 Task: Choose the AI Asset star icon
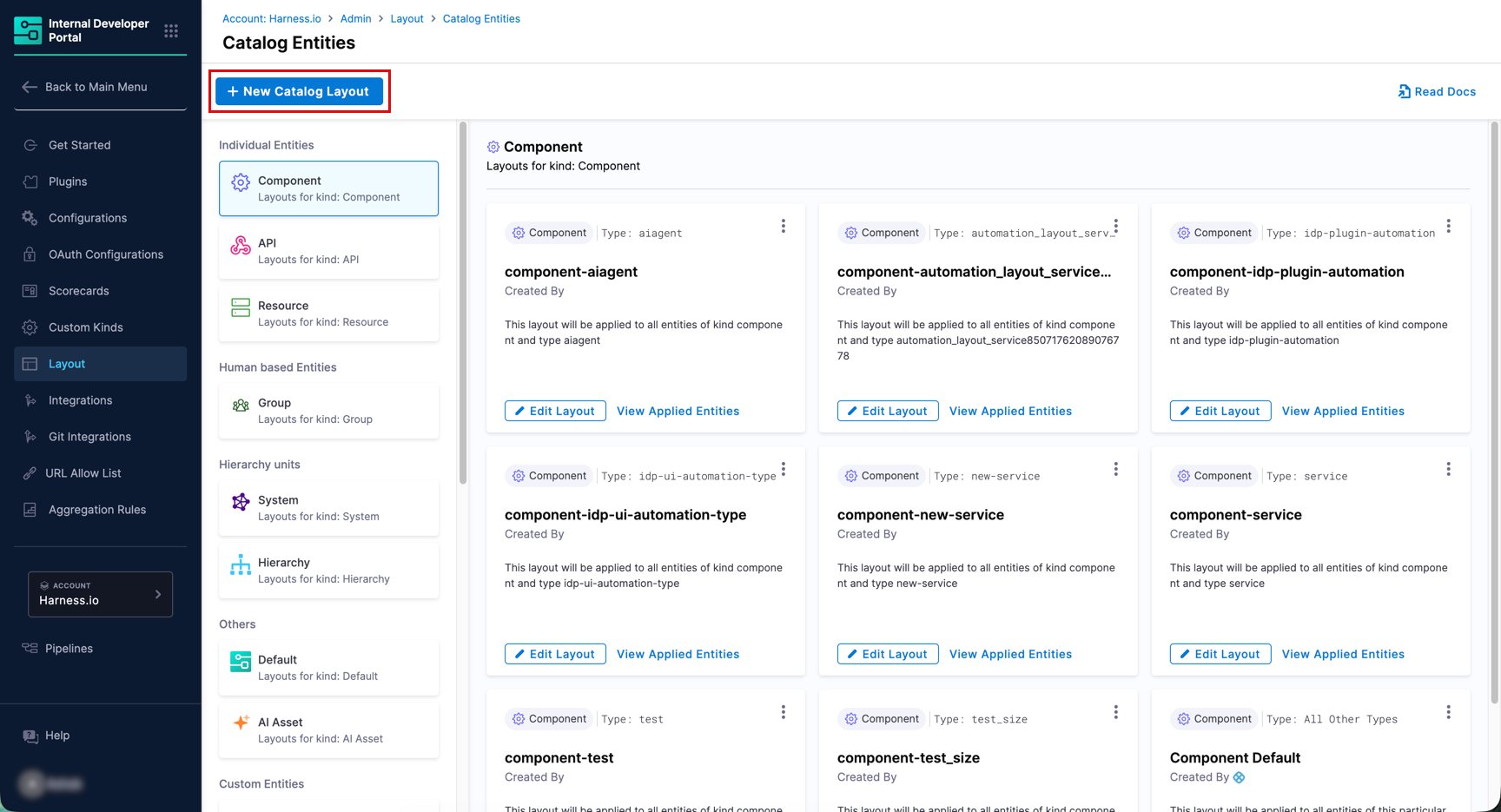(241, 723)
